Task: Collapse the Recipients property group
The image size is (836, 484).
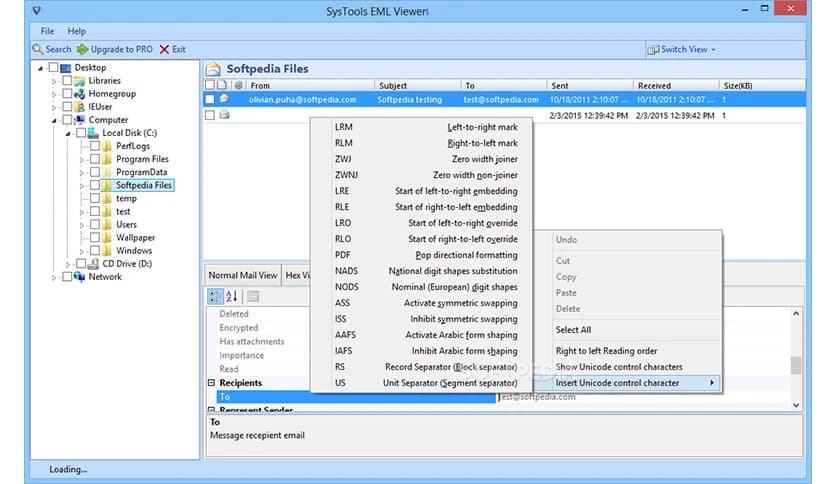Action: click(x=211, y=383)
